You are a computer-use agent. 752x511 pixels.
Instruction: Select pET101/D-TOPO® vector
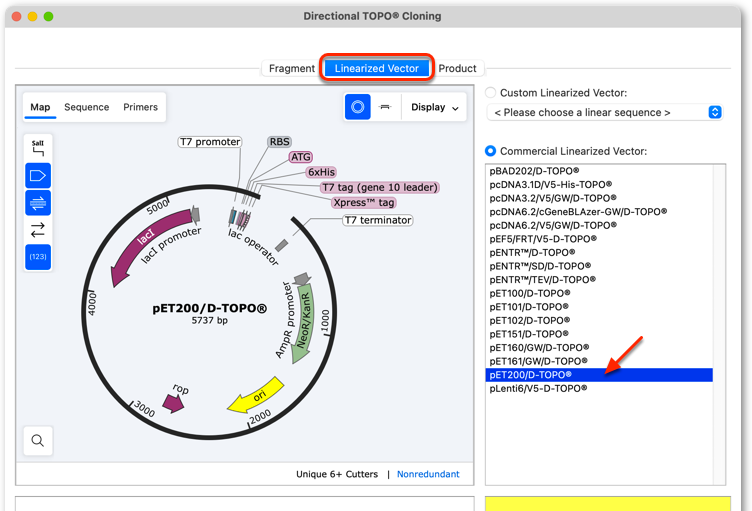[x=599, y=307]
